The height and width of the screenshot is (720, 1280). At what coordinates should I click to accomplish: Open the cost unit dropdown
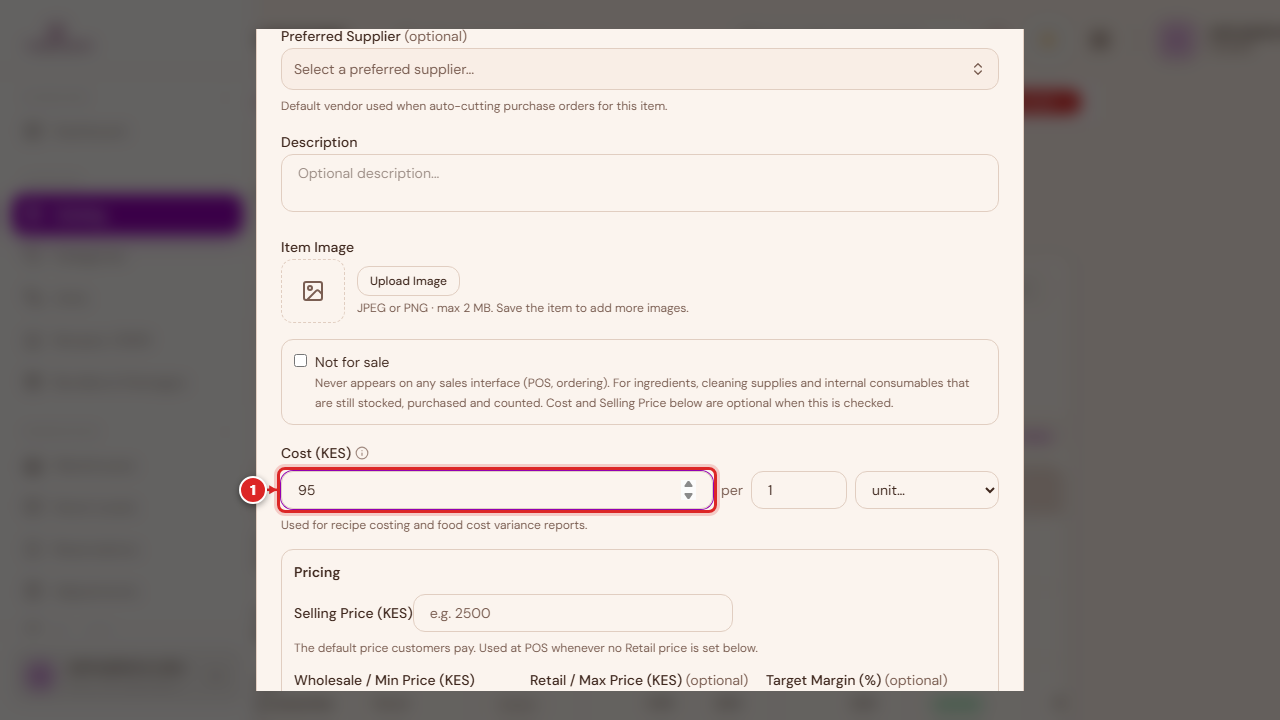tap(927, 490)
